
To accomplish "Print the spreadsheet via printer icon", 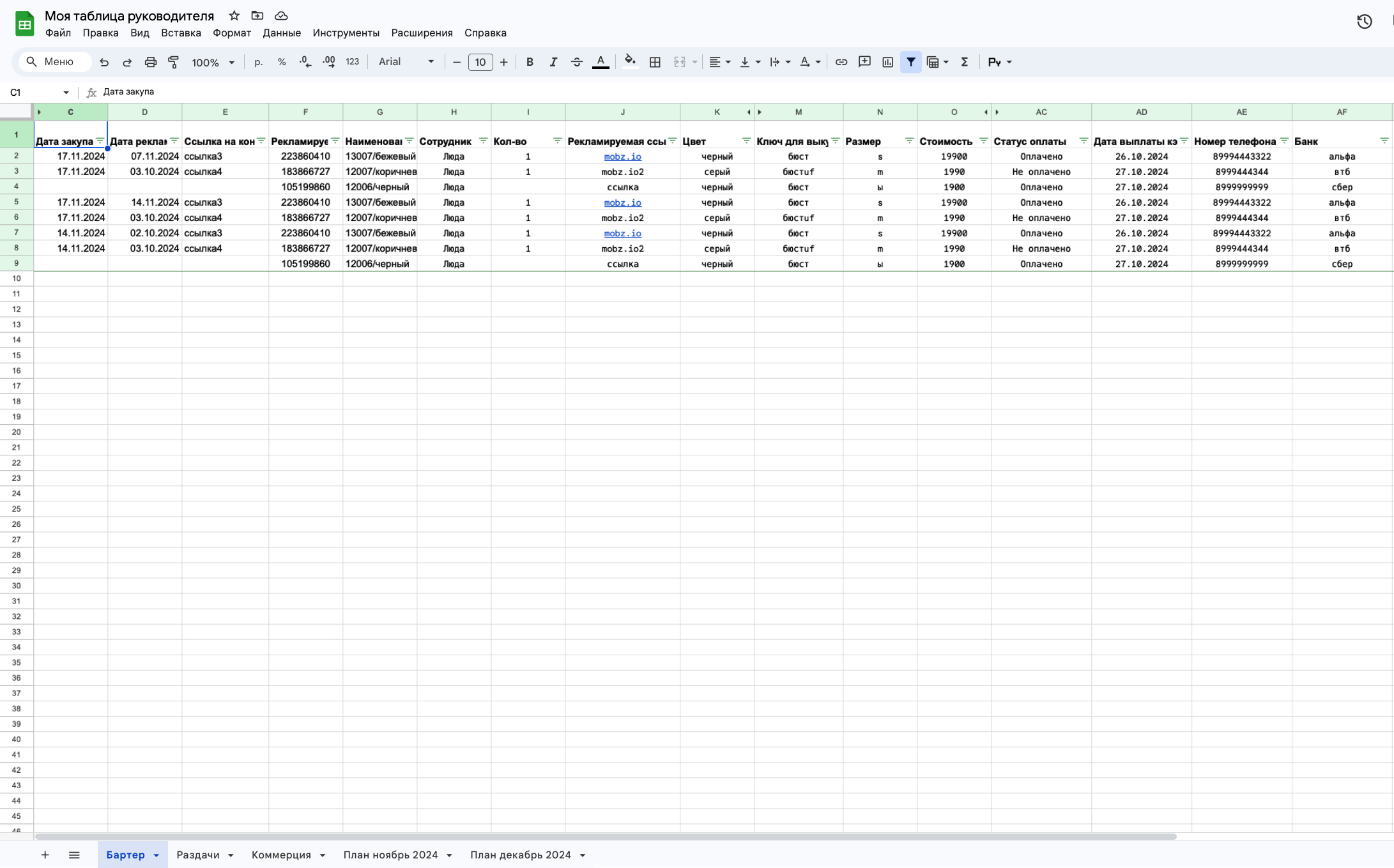I will tap(150, 62).
